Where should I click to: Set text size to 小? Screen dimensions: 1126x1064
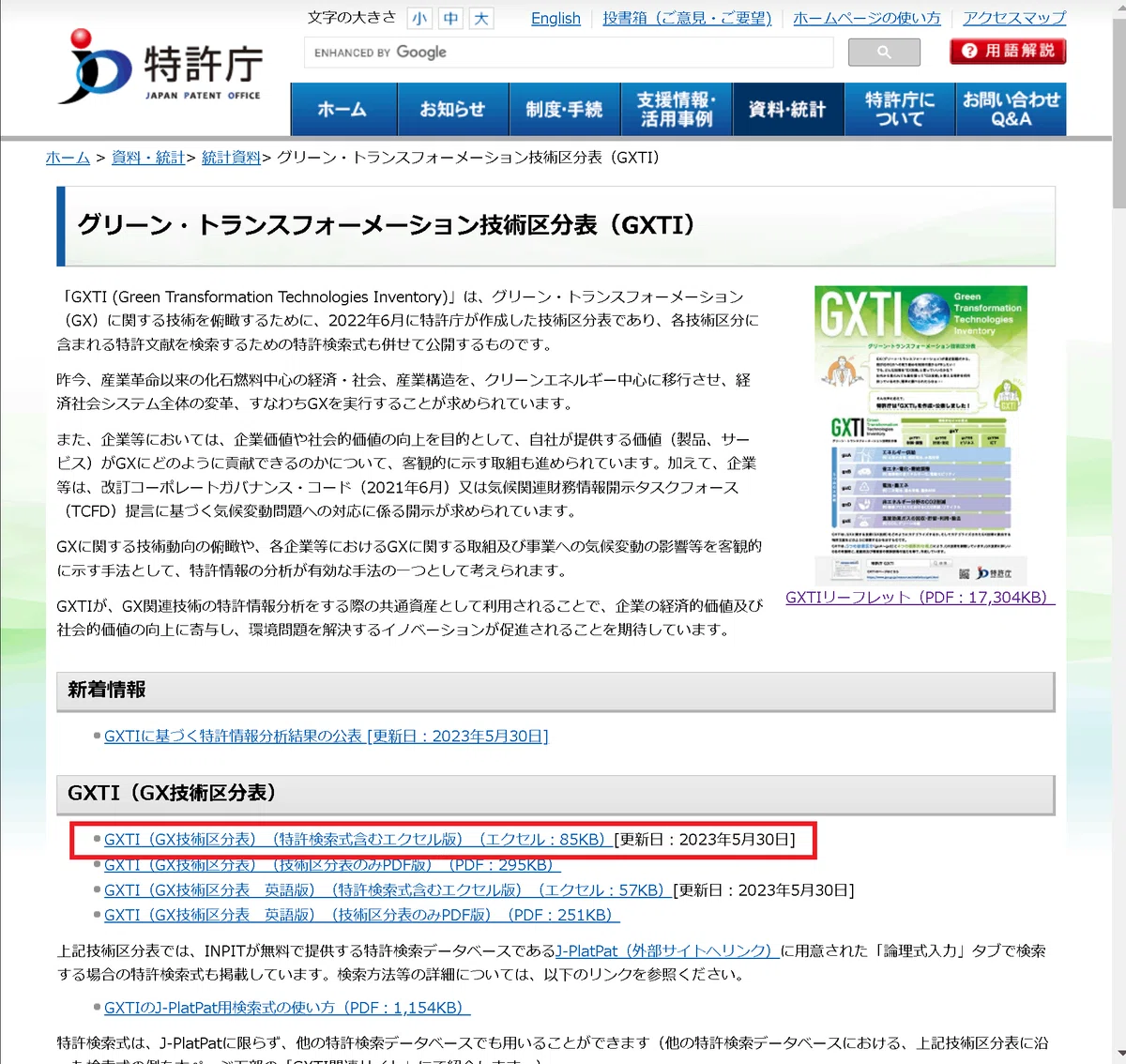[419, 18]
